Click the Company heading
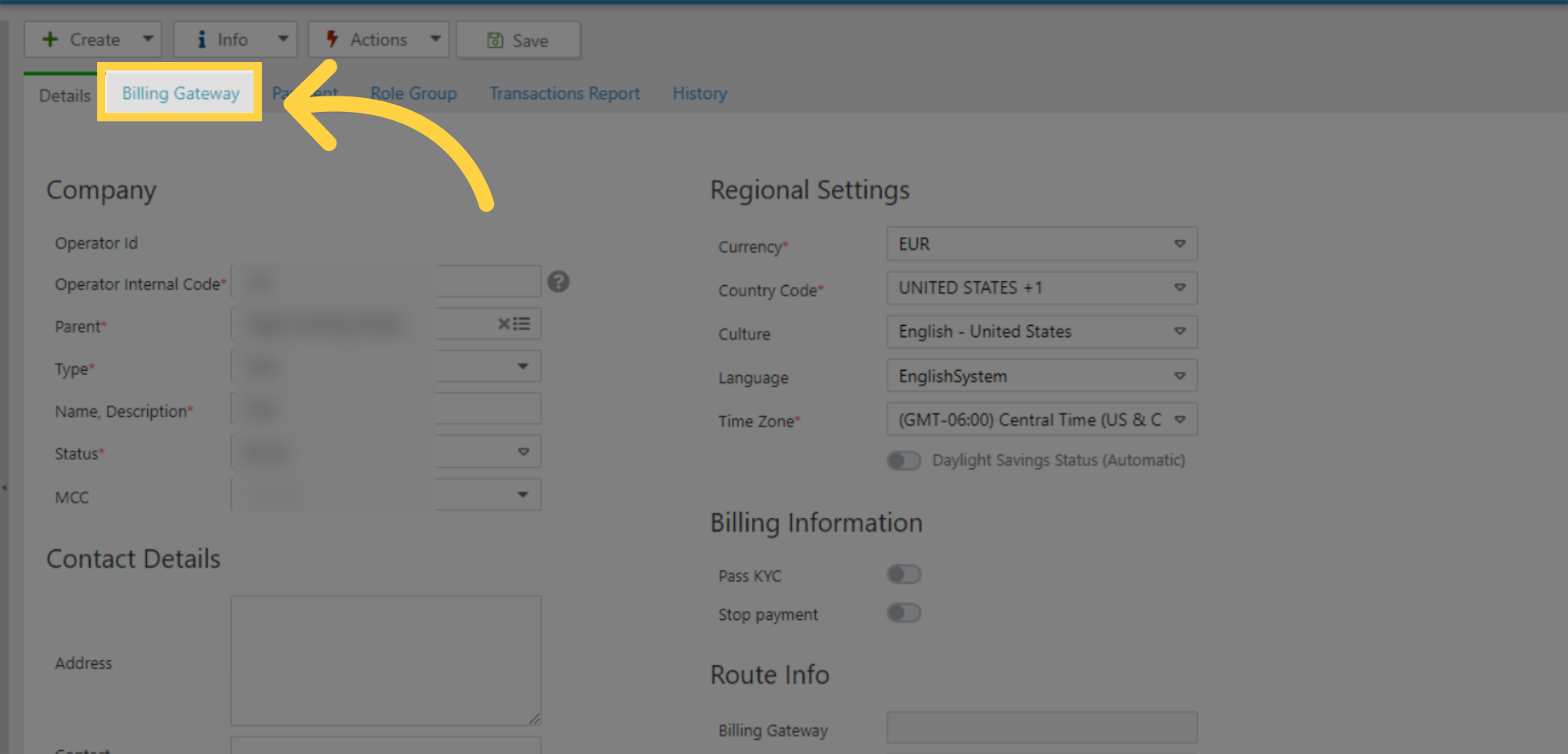The width and height of the screenshot is (1568, 754). click(101, 190)
